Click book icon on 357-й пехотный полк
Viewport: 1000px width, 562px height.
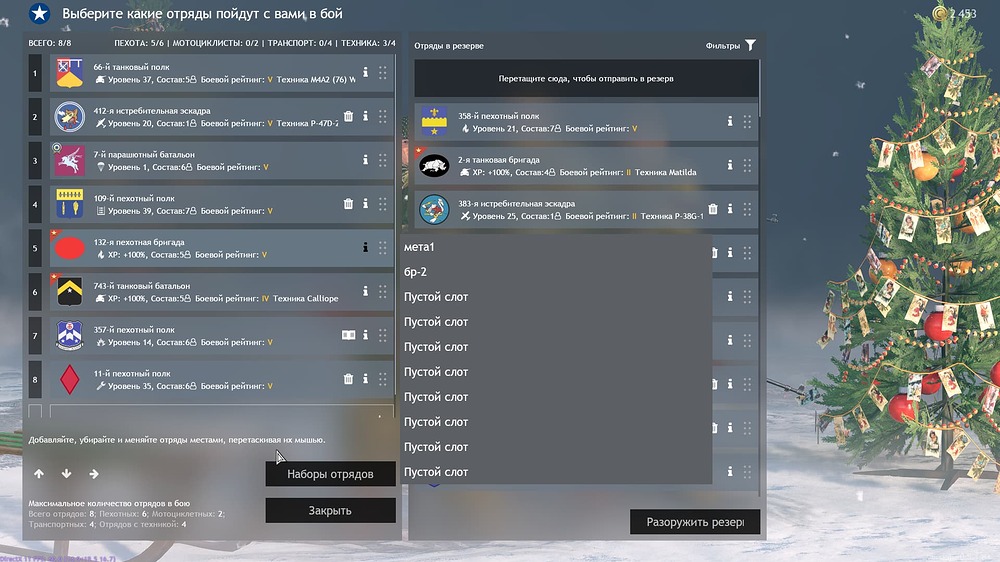(348, 335)
